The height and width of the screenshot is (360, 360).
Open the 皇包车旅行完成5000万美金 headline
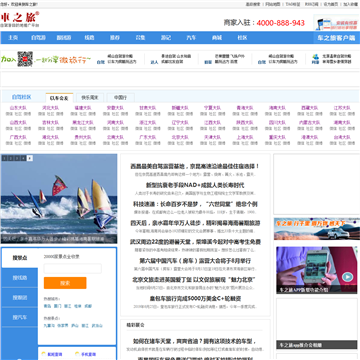pyautogui.click(x=195, y=299)
